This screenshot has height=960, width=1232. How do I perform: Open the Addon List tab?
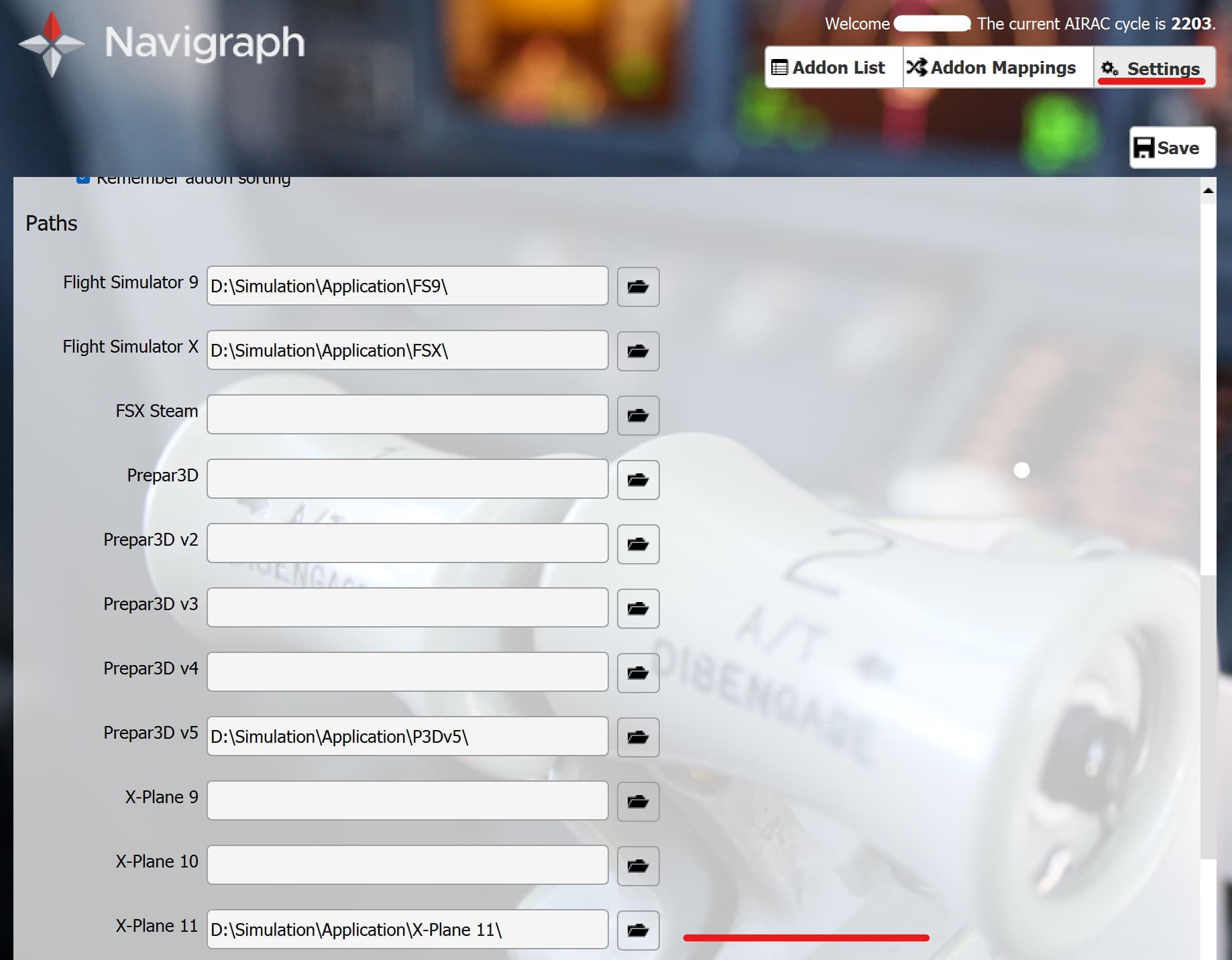coord(834,67)
